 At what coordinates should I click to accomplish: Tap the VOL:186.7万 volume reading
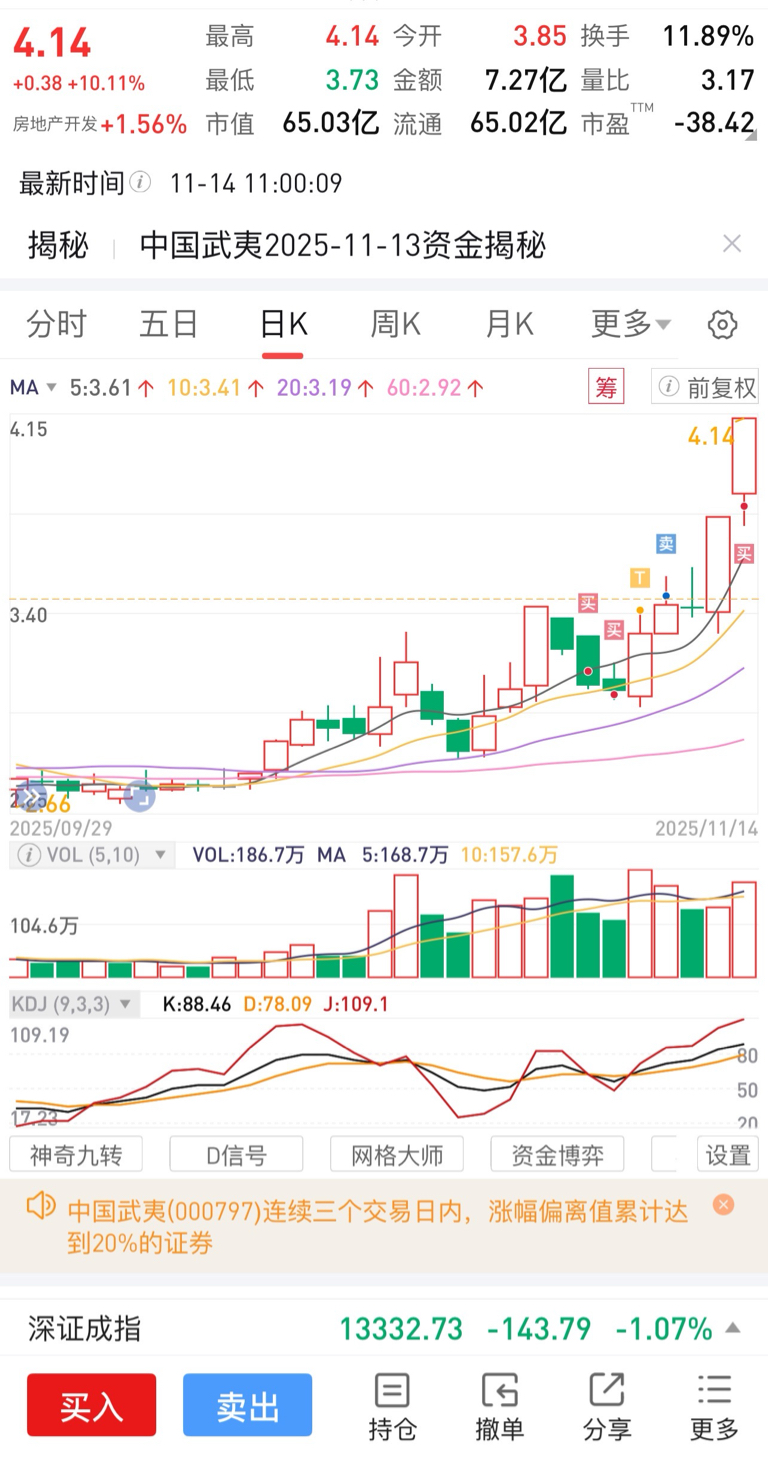[x=249, y=855]
